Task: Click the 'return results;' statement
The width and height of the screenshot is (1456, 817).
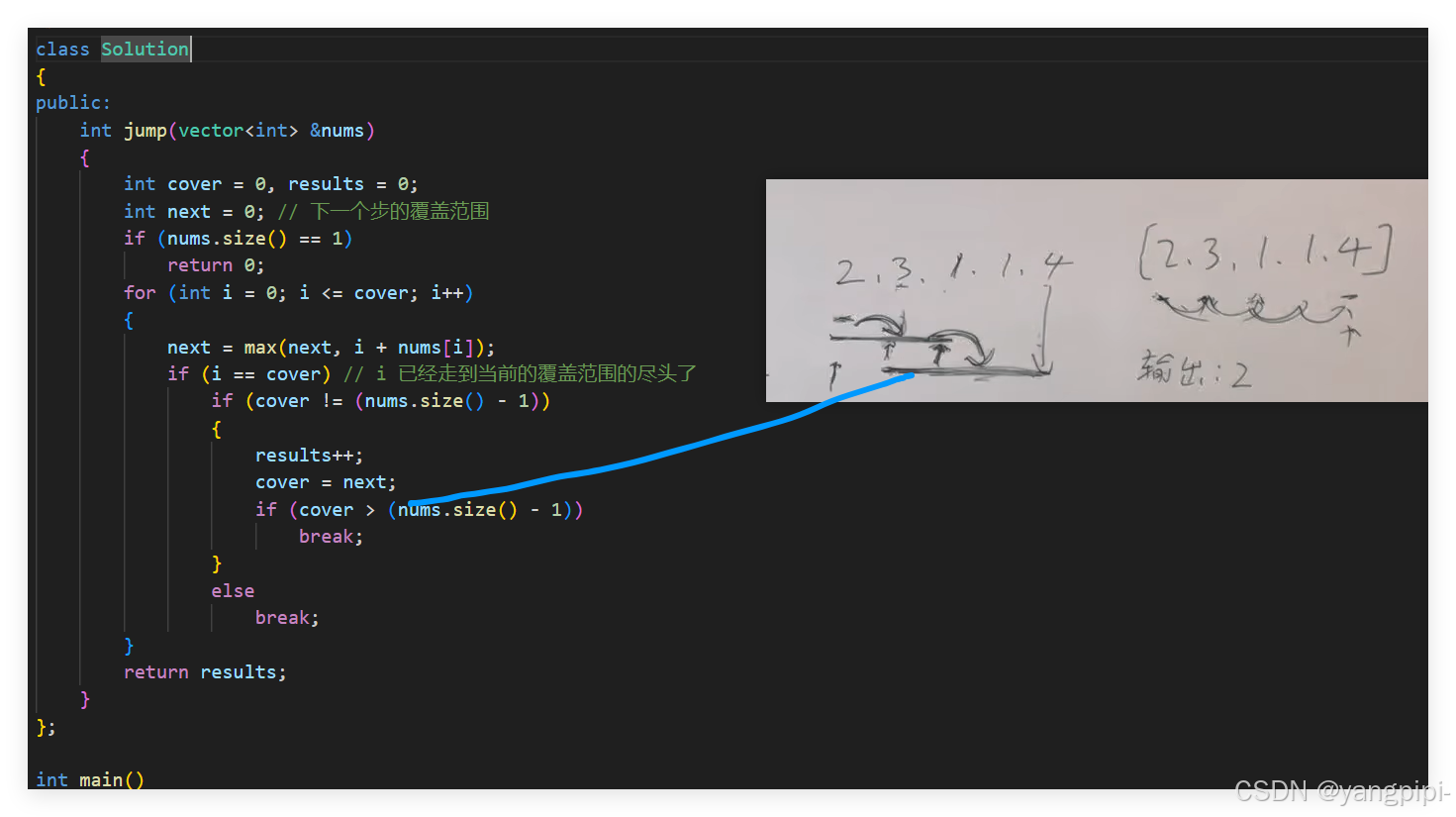Action: click(205, 672)
